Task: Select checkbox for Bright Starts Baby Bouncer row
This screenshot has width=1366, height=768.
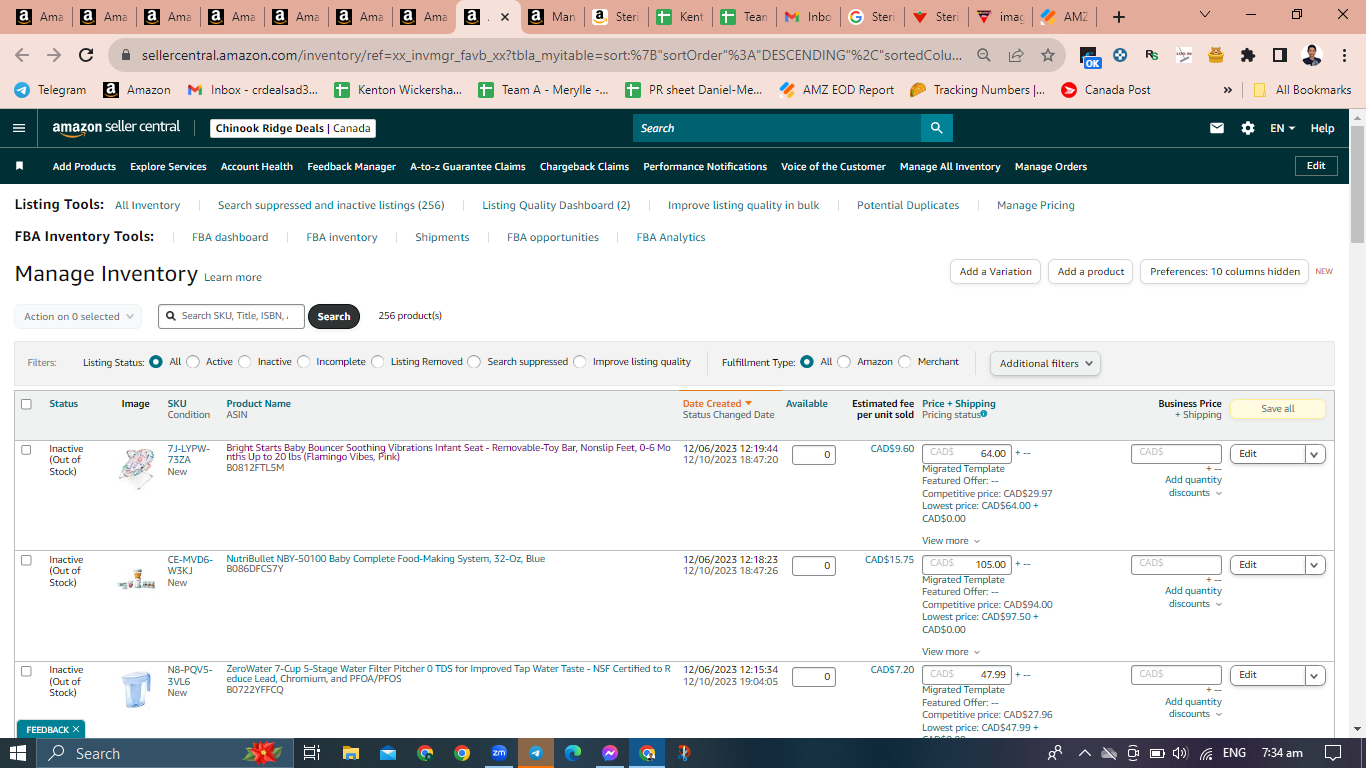Action: click(x=26, y=450)
